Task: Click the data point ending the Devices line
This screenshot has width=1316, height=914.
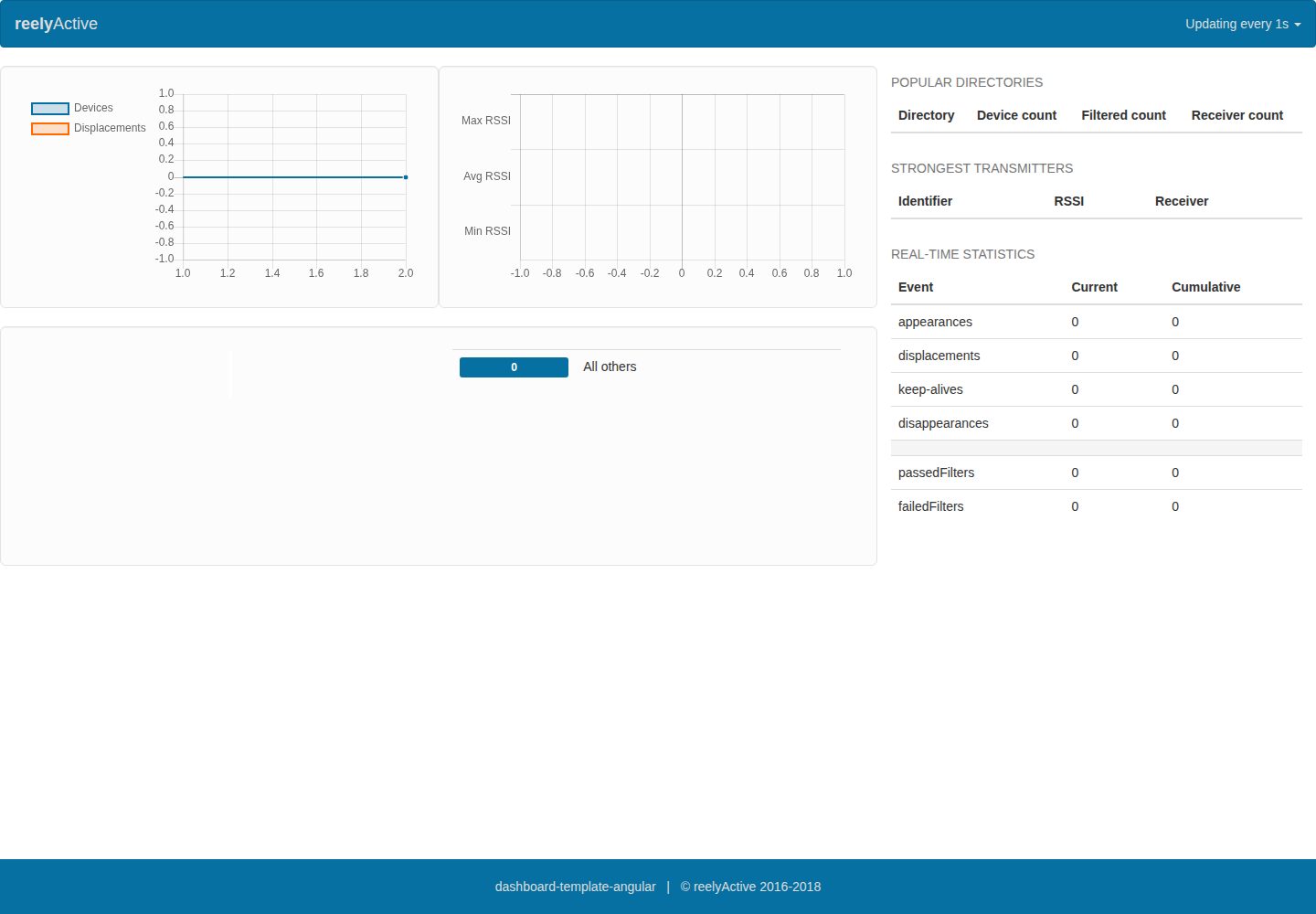Action: coord(406,177)
